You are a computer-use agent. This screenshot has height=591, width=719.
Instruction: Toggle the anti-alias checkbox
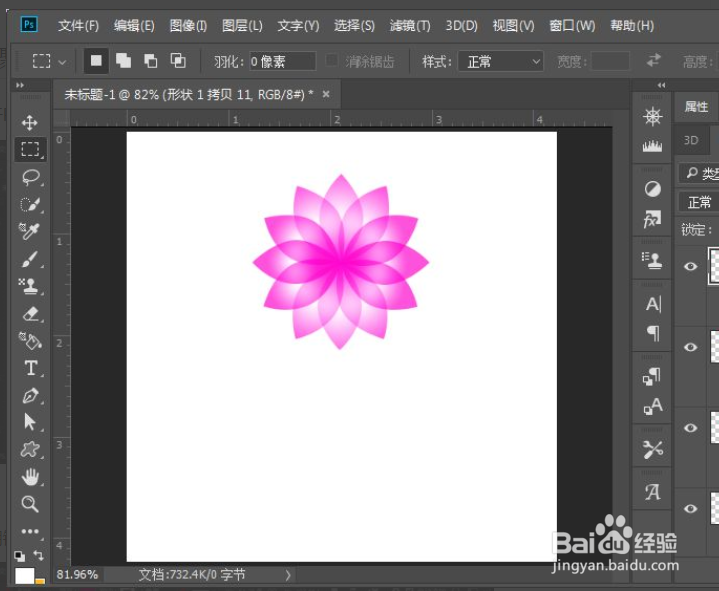332,61
